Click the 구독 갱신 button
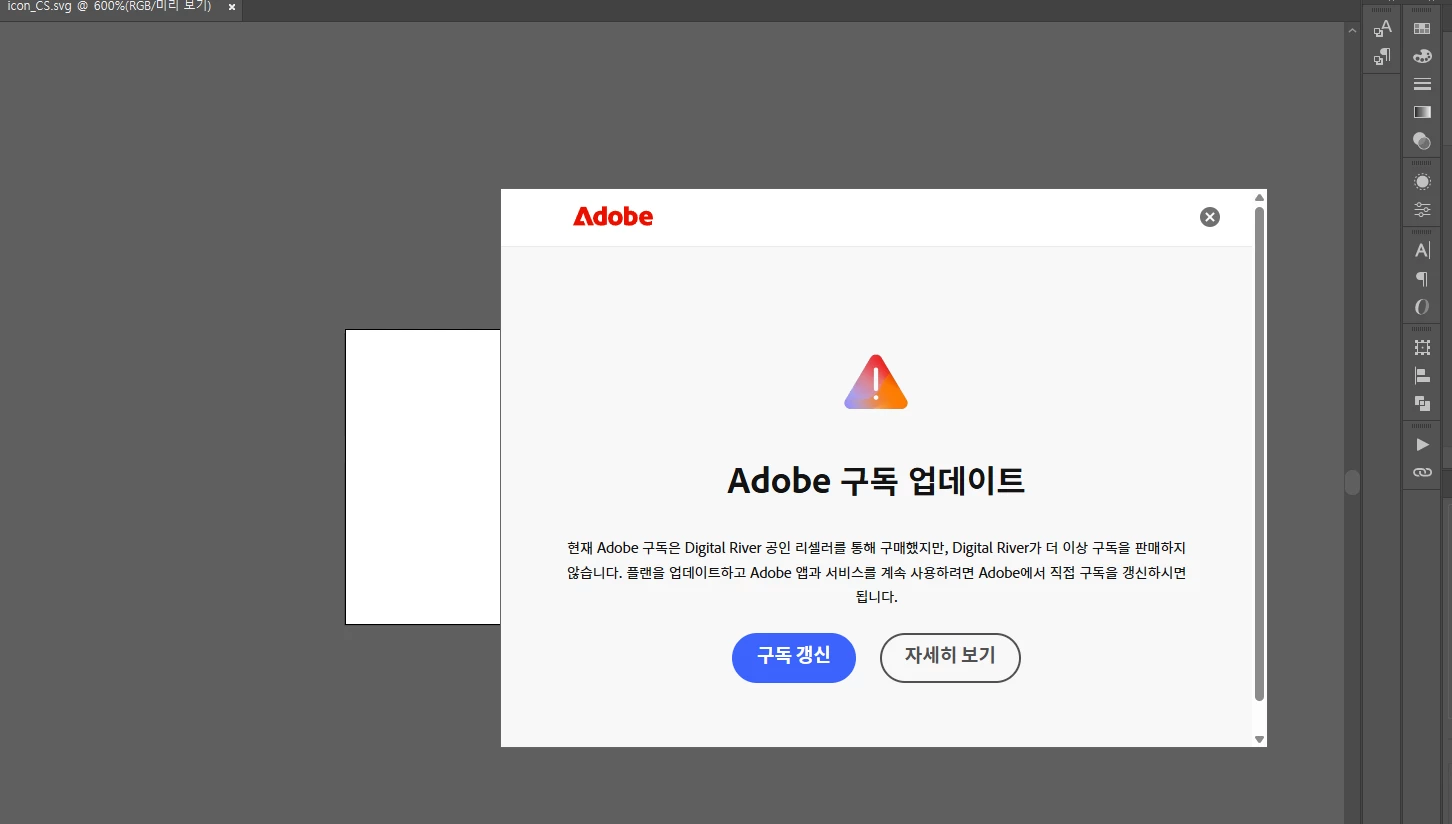Viewport: 1452px width, 824px height. pyautogui.click(x=794, y=658)
